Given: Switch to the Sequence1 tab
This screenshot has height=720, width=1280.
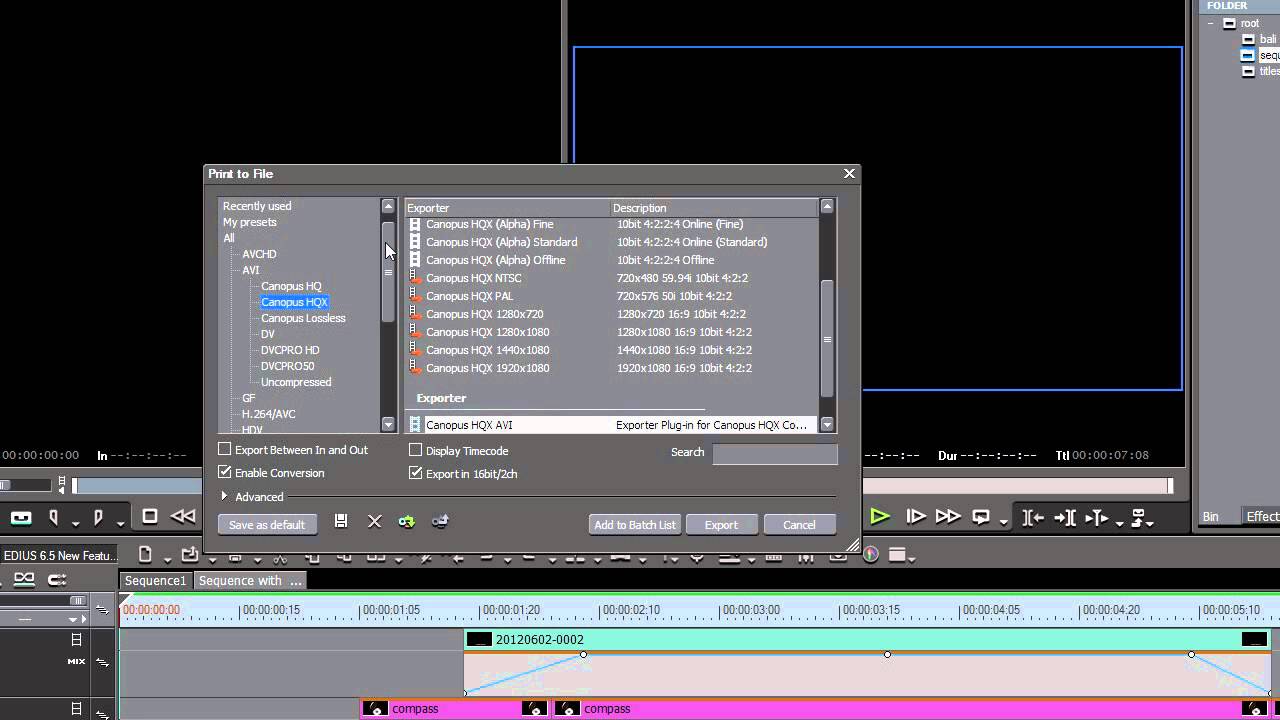Looking at the screenshot, I should coord(155,581).
